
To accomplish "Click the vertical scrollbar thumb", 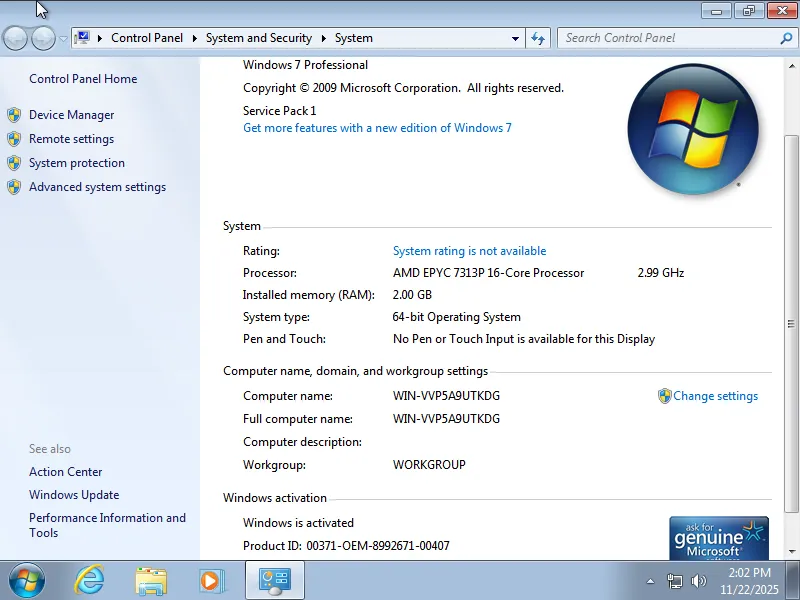I will point(791,323).
